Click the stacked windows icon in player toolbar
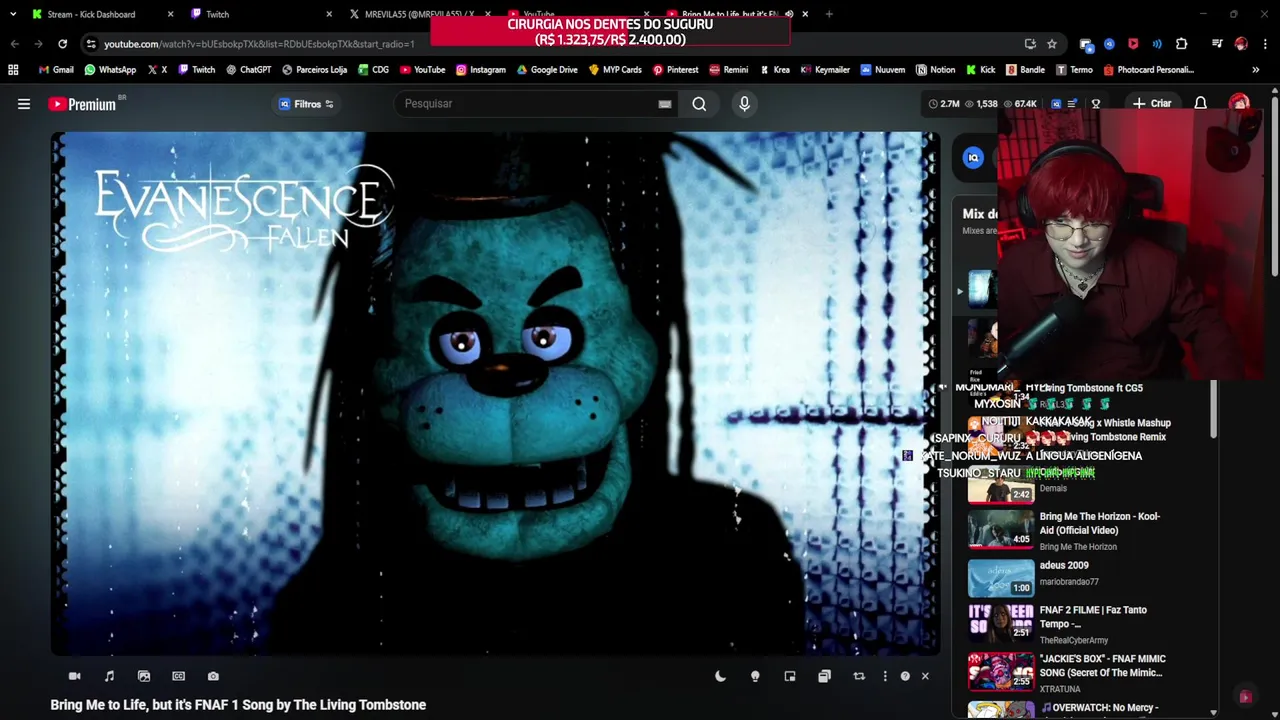This screenshot has height=720, width=1280. click(x=824, y=677)
